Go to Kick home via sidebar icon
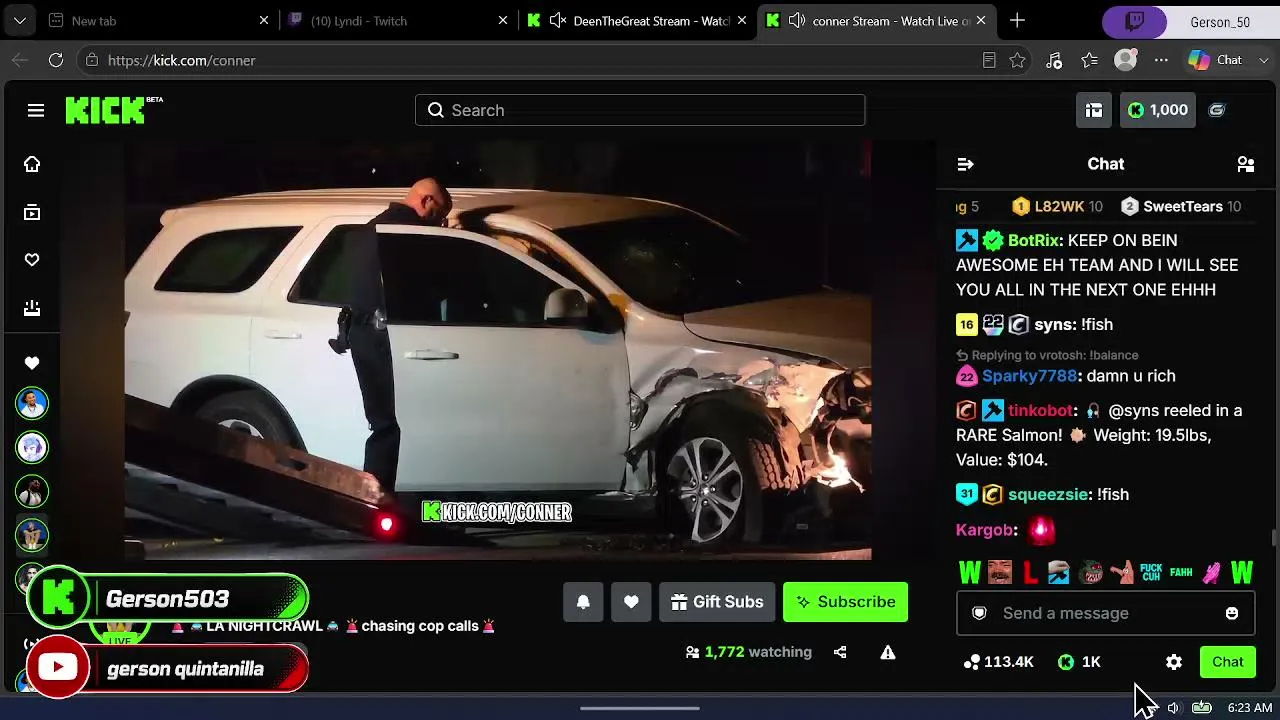 [x=32, y=164]
